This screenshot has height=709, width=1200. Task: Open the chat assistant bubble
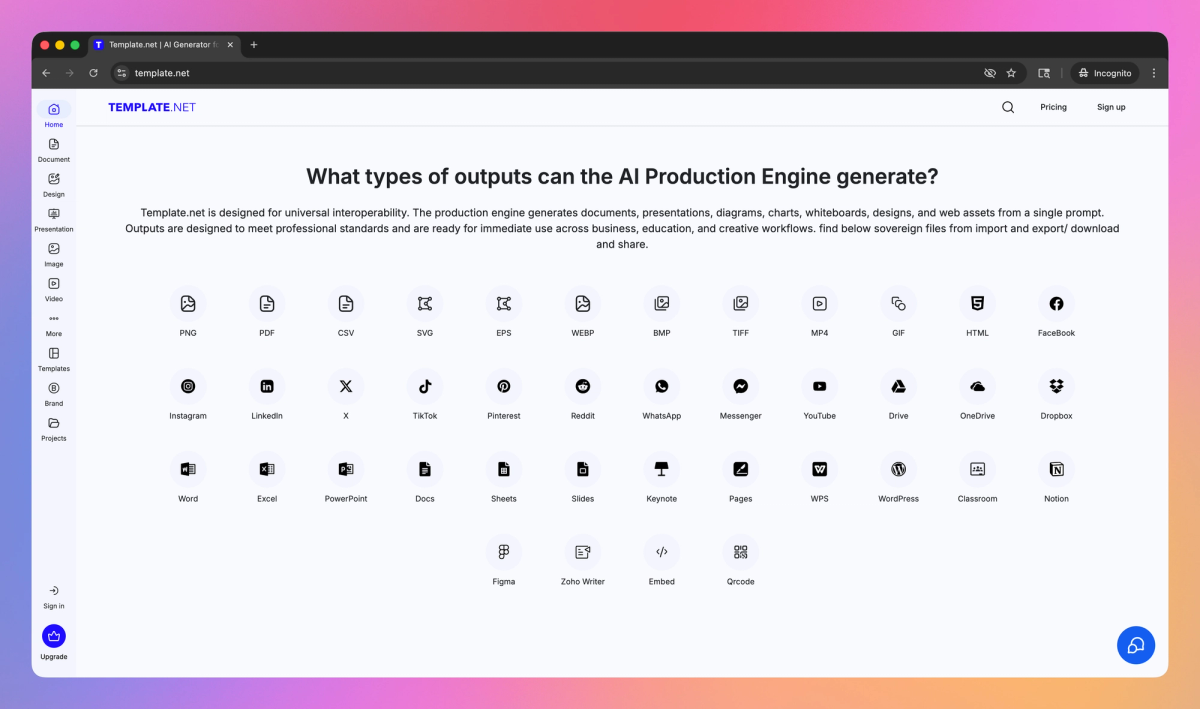[1136, 645]
